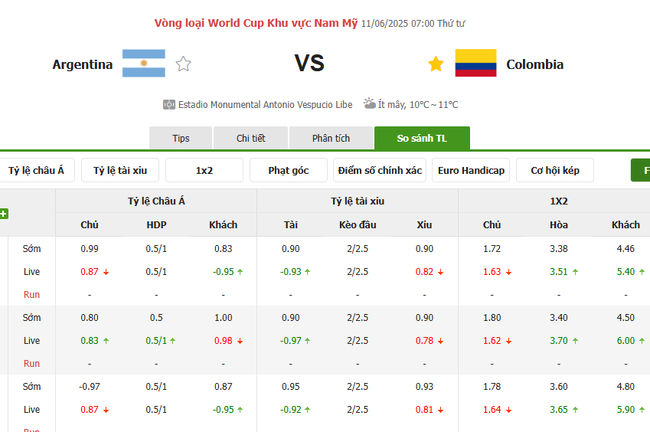Click the Argentina flag icon

(143, 64)
